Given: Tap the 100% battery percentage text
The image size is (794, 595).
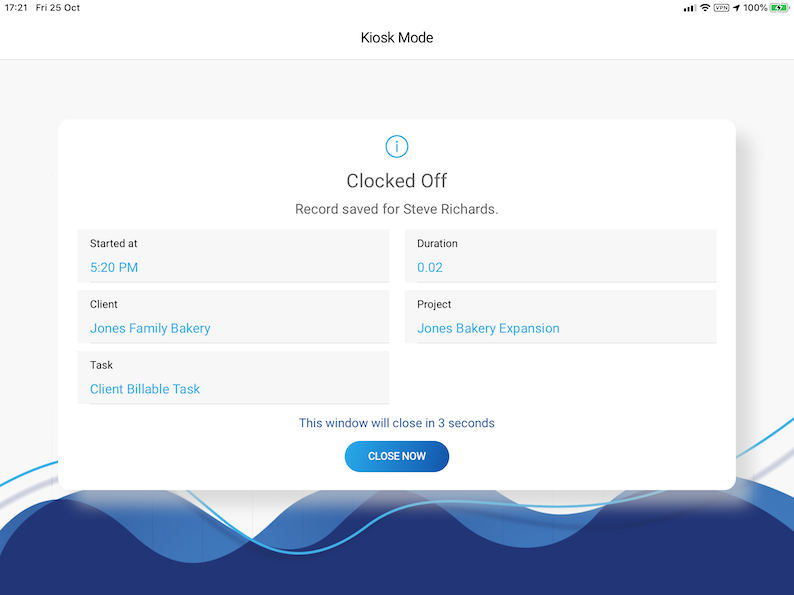Looking at the screenshot, I should [x=755, y=8].
